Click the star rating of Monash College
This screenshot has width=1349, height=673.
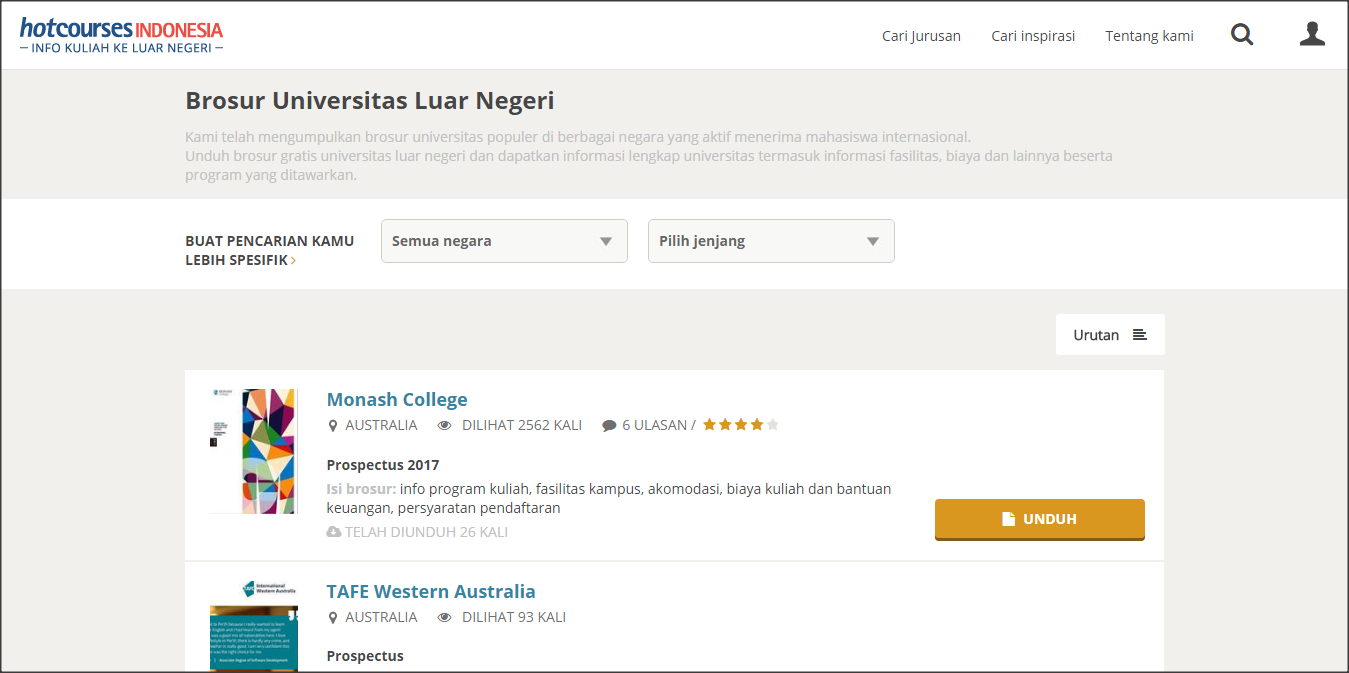point(740,425)
